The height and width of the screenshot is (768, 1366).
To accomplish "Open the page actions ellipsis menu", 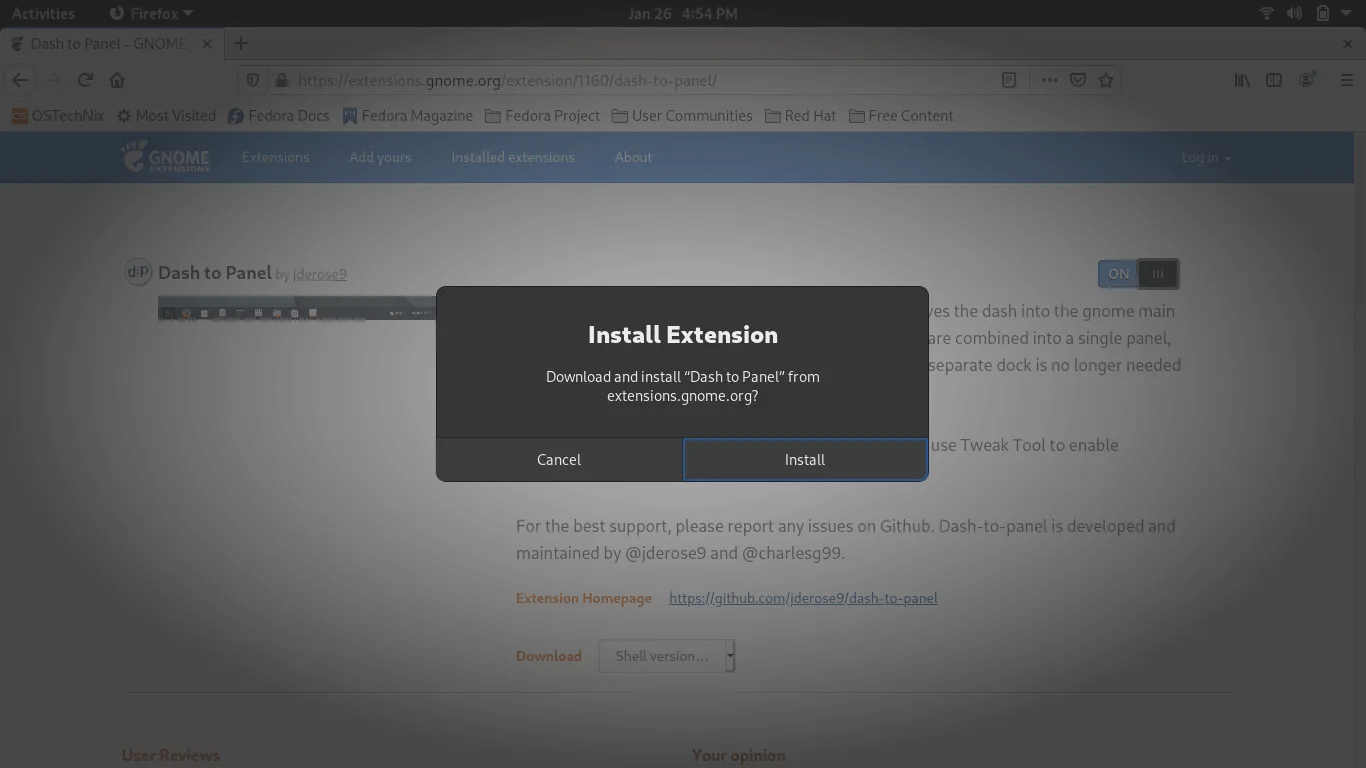I will pos(1049,80).
